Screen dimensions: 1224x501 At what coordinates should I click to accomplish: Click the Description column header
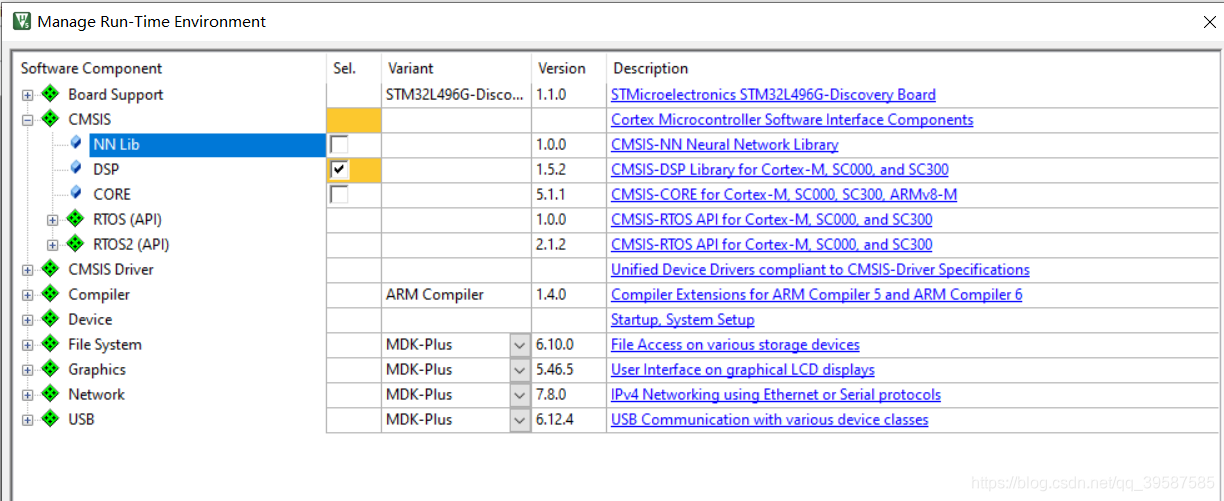(651, 68)
